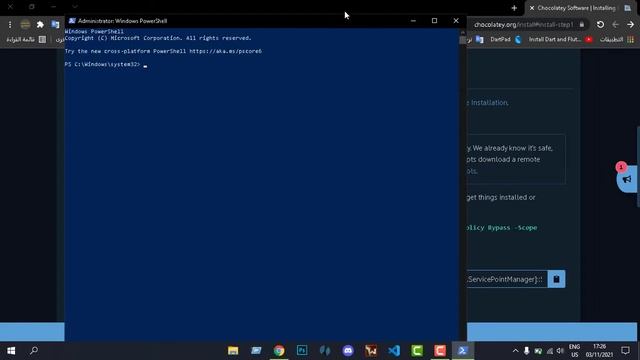Switch ENG US input language

point(574,351)
